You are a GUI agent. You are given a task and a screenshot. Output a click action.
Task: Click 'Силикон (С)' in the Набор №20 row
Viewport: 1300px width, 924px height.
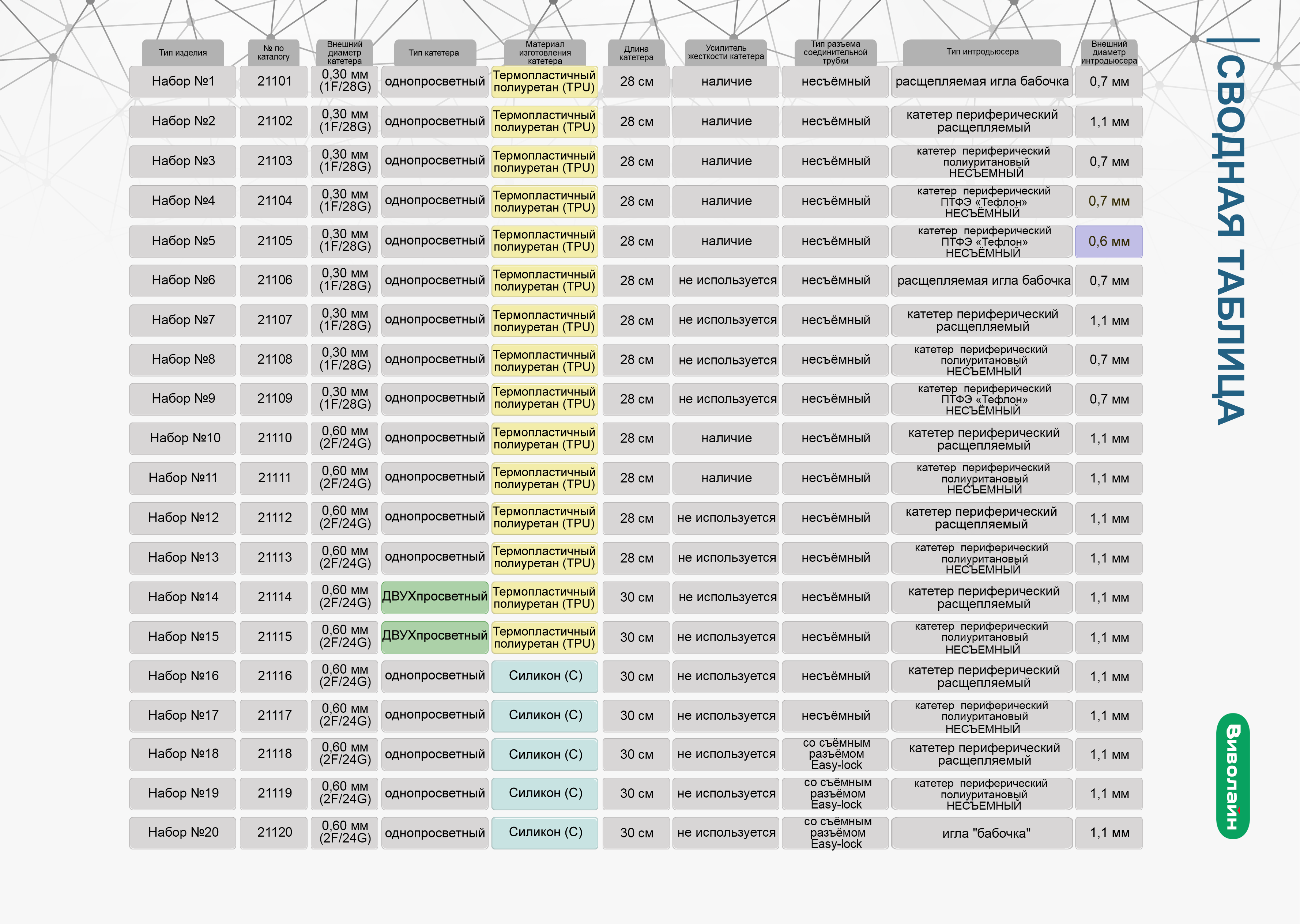coord(545,833)
